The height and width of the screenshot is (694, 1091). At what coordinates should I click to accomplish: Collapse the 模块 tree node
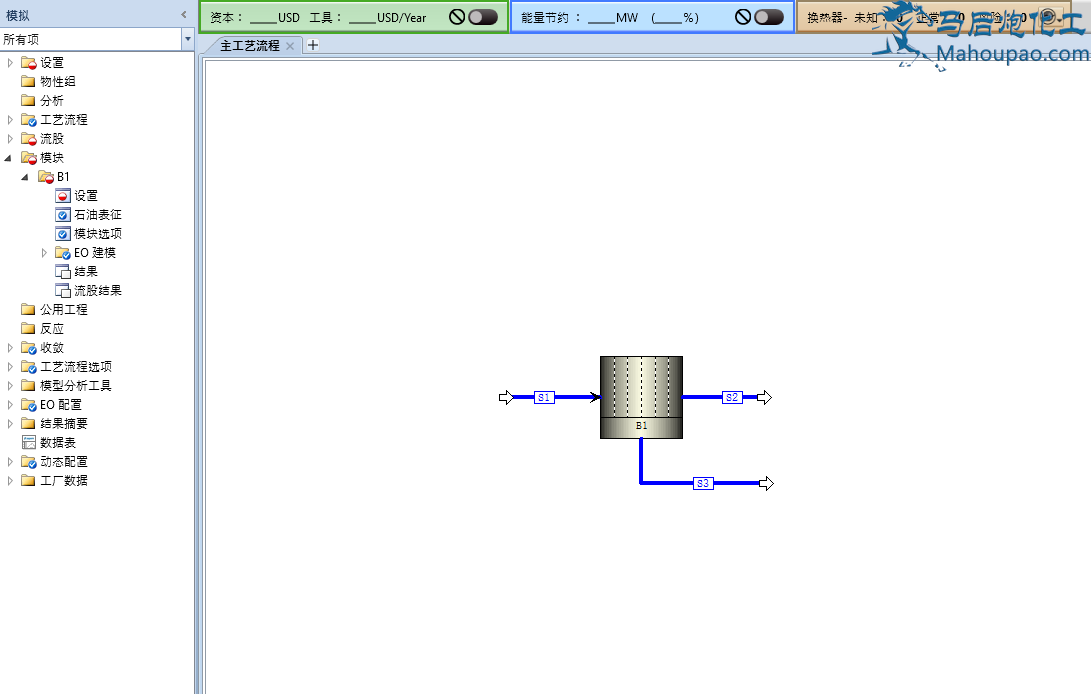point(10,158)
